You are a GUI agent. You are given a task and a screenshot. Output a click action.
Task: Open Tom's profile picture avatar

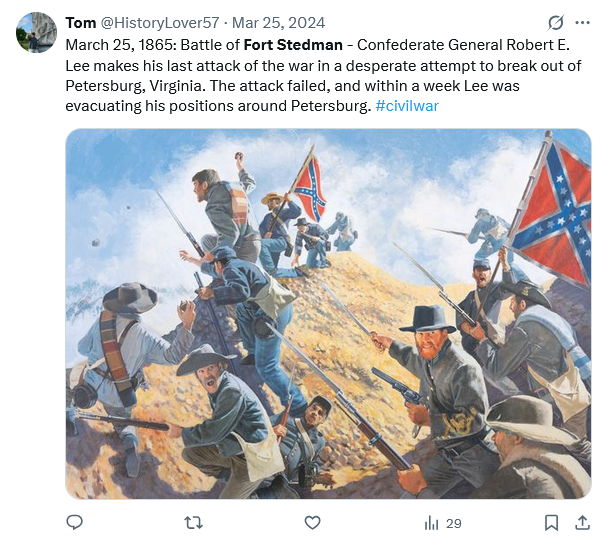point(36,33)
